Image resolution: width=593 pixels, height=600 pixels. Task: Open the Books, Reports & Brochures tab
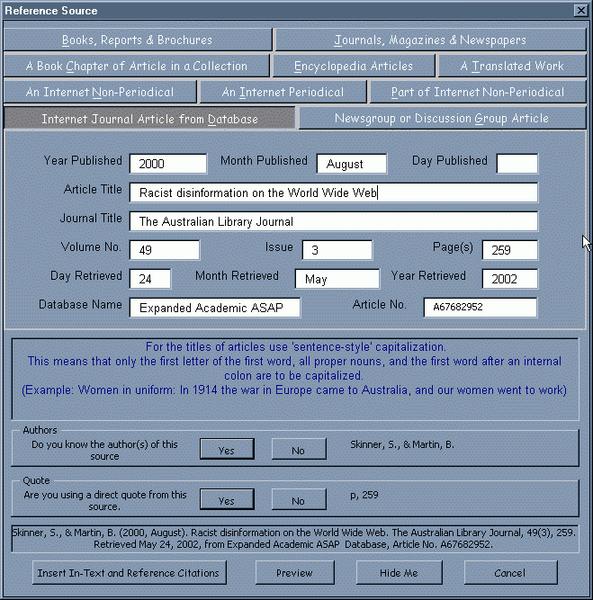[137, 40]
